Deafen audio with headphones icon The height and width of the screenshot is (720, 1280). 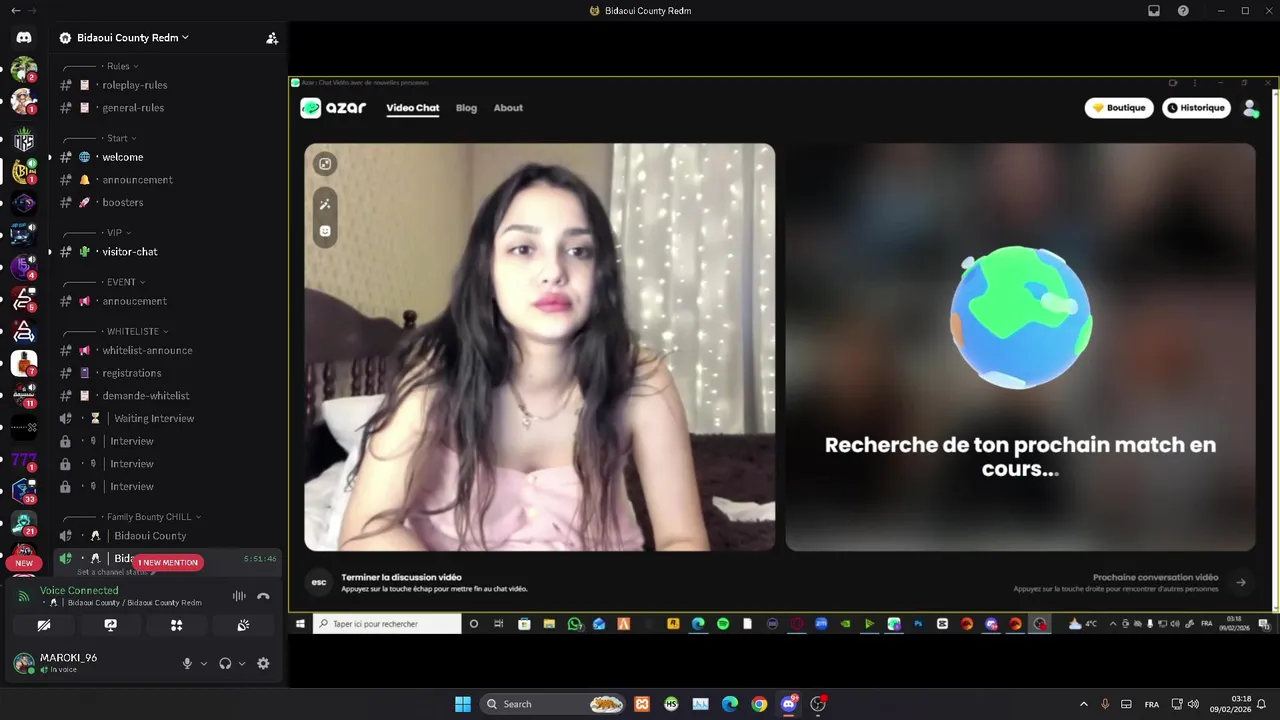coord(225,663)
